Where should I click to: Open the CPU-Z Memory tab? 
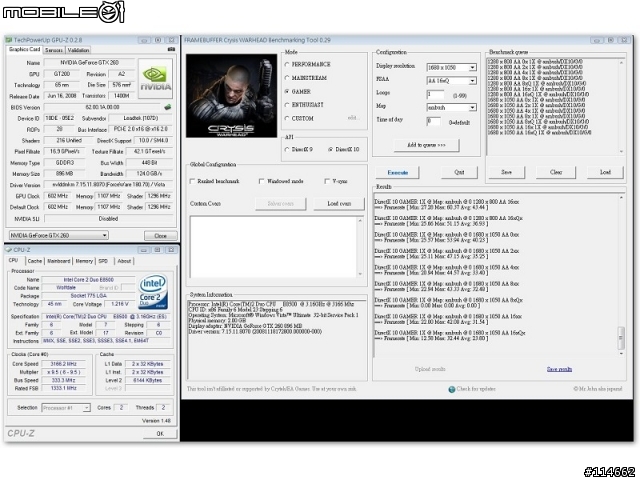point(84,261)
